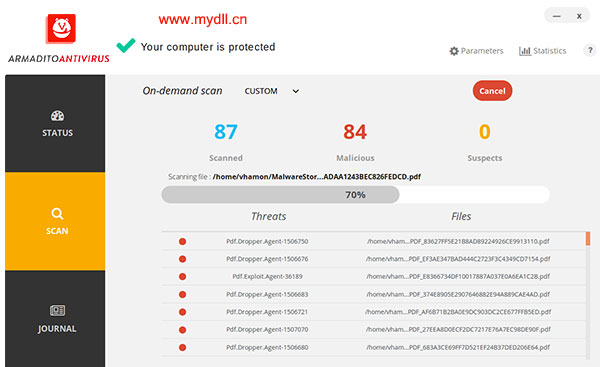Click the scanning file path ending ADAA1243BEC826FEDCD.pdf

pyautogui.click(x=317, y=177)
